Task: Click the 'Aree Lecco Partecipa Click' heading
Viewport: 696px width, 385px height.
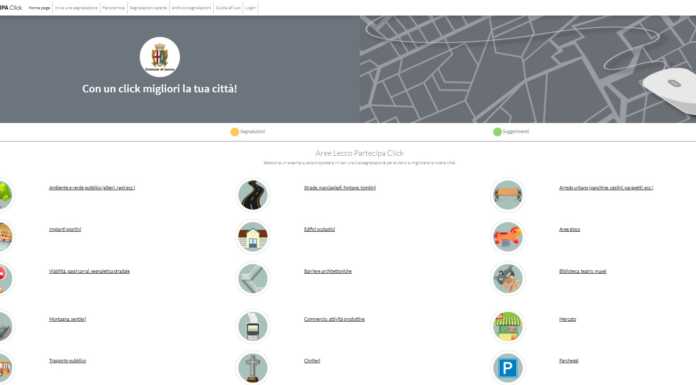Action: tap(359, 153)
